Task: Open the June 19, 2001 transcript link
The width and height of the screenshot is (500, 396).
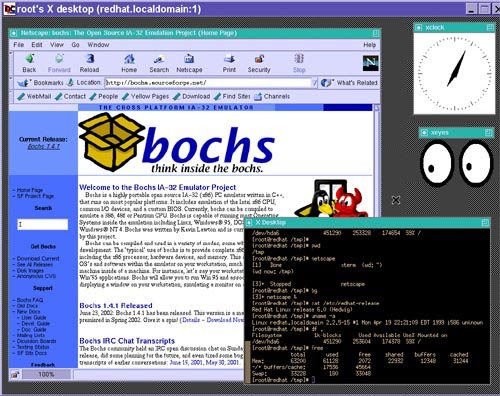Action: [186, 362]
